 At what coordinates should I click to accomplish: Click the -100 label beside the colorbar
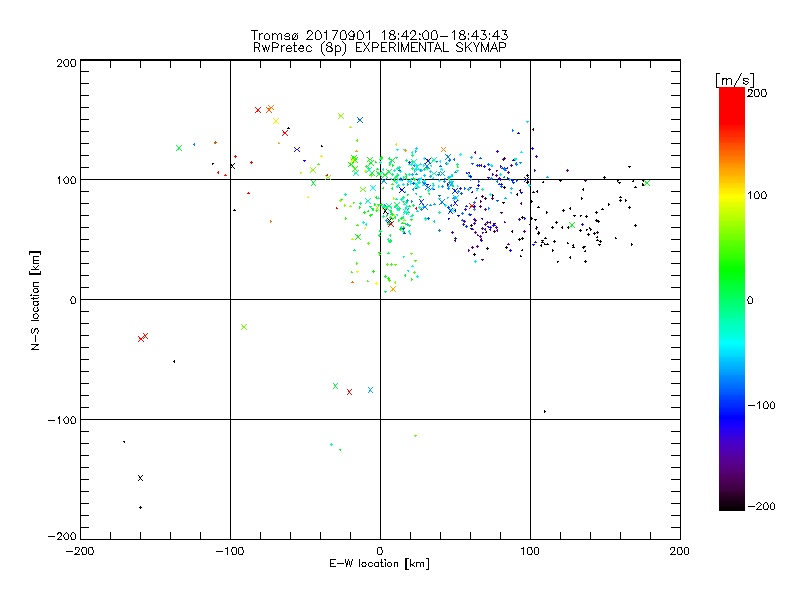(761, 405)
